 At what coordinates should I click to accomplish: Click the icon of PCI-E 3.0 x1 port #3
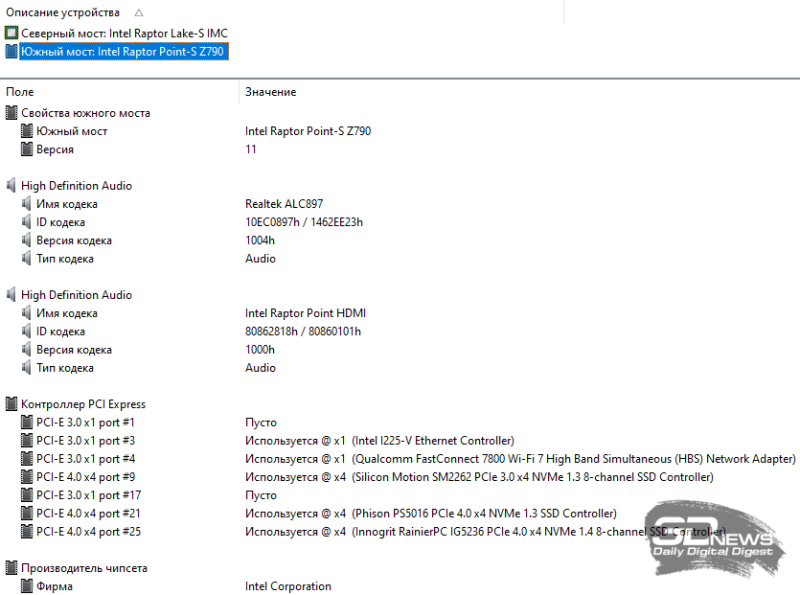tap(27, 440)
